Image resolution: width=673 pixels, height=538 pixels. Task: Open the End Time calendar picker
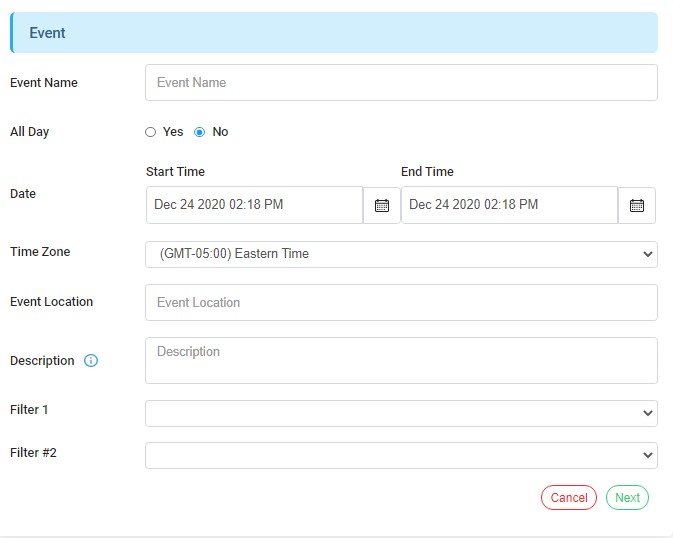click(637, 205)
